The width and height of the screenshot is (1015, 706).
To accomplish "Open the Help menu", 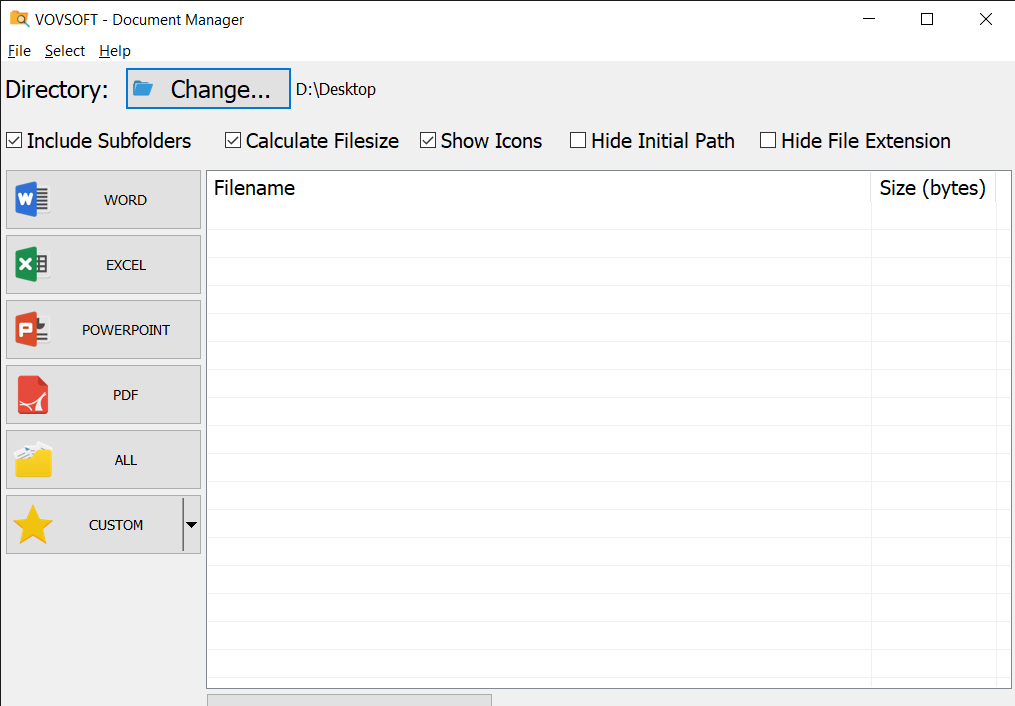I will [115, 50].
